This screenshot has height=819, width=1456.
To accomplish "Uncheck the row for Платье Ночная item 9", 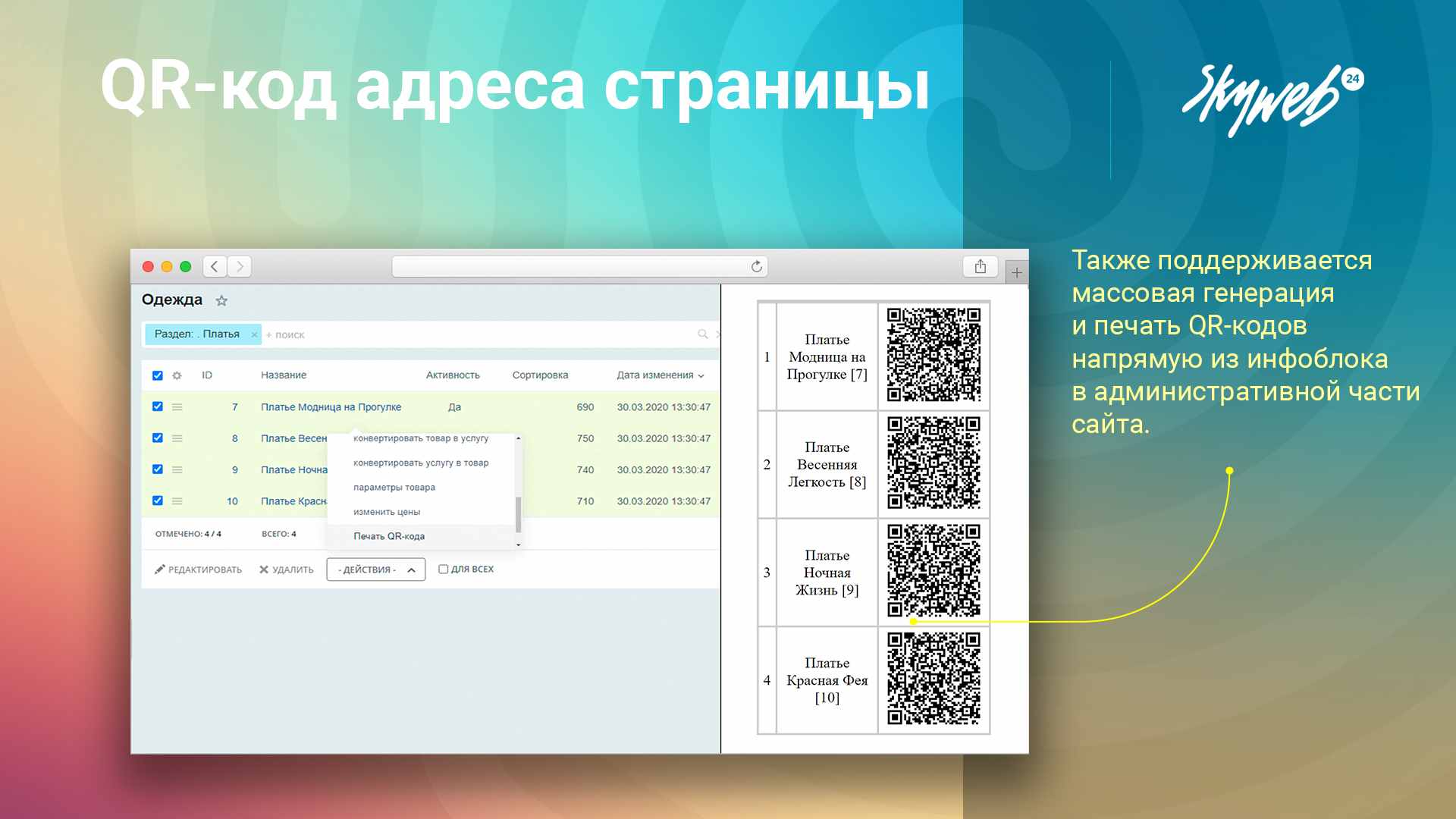I will pos(157,469).
